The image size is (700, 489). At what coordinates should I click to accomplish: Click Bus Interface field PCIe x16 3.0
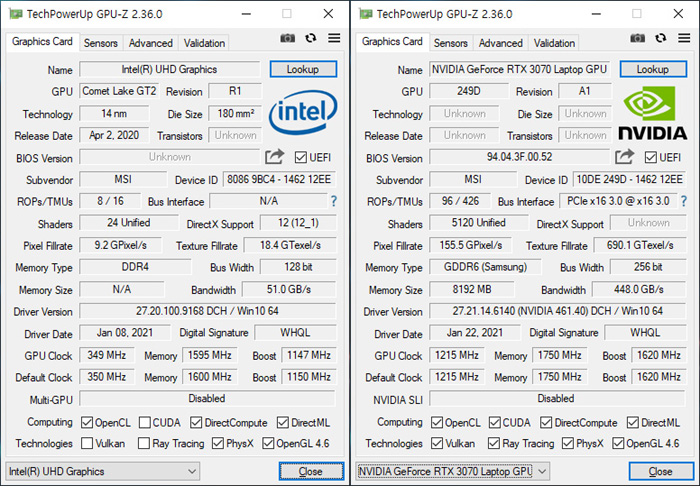[x=618, y=201]
